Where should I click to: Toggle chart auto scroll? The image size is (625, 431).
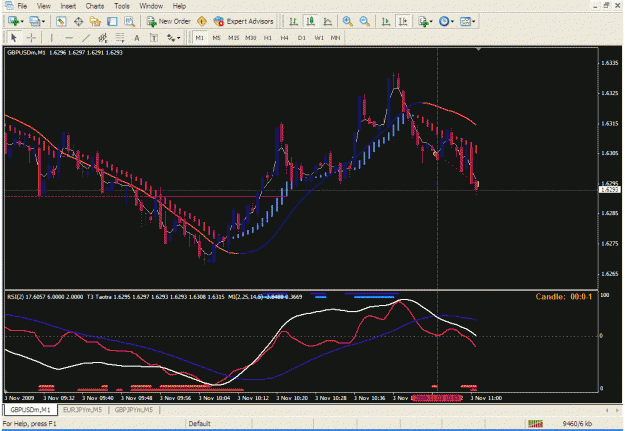point(385,22)
